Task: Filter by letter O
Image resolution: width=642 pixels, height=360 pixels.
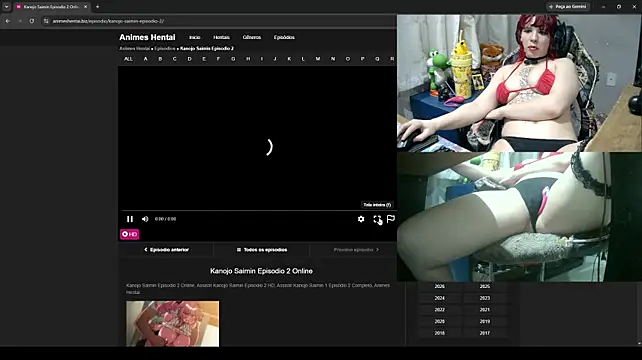Action: [x=348, y=59]
